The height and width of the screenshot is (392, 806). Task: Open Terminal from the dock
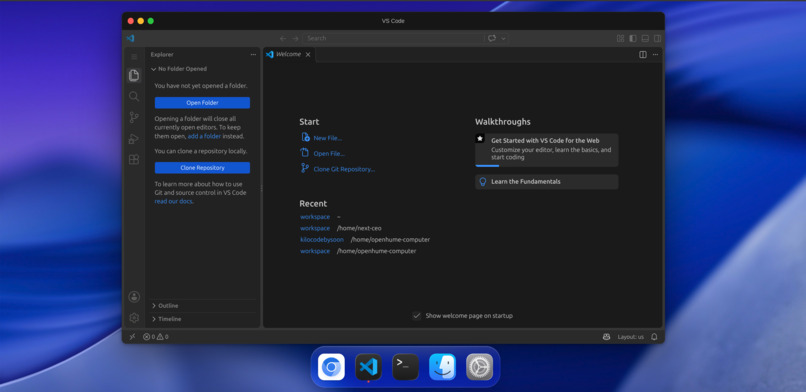(x=406, y=367)
